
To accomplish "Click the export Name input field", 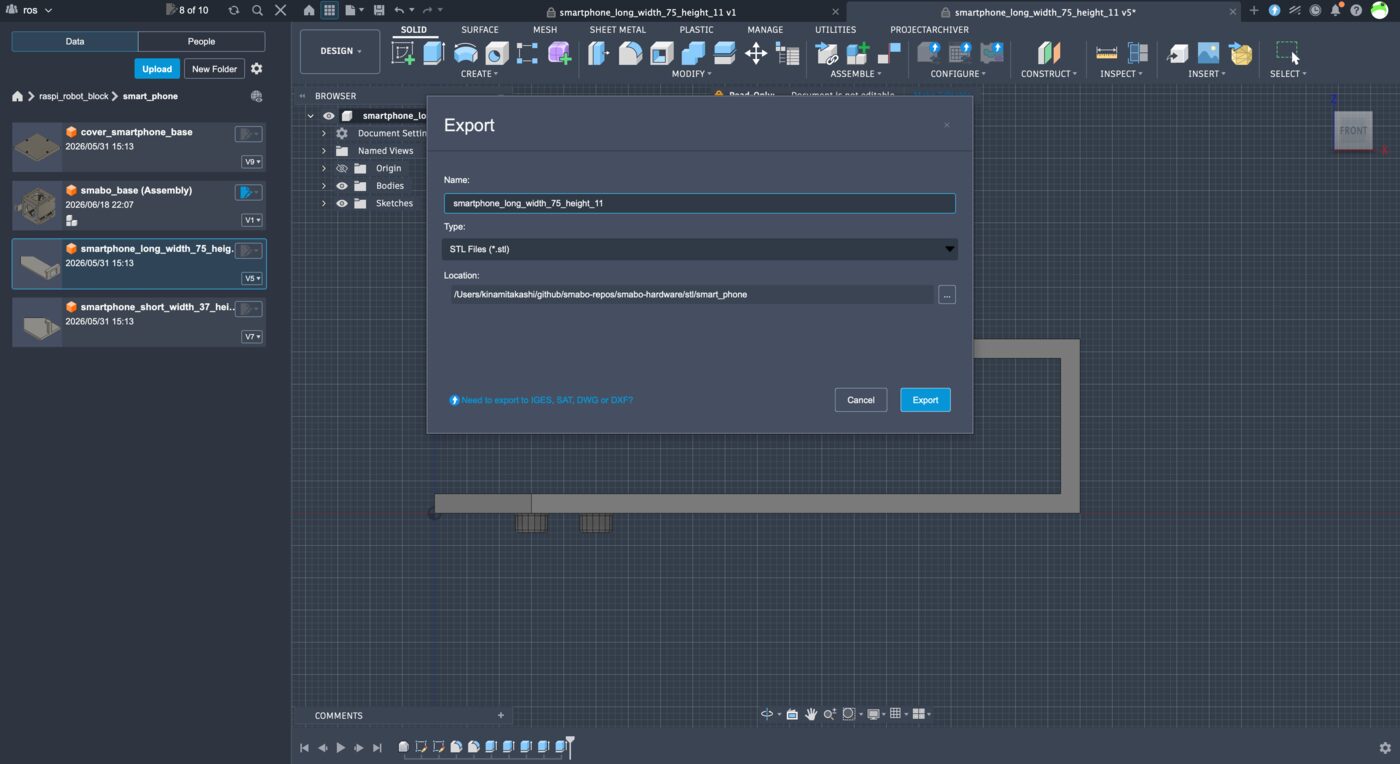I will [x=700, y=203].
